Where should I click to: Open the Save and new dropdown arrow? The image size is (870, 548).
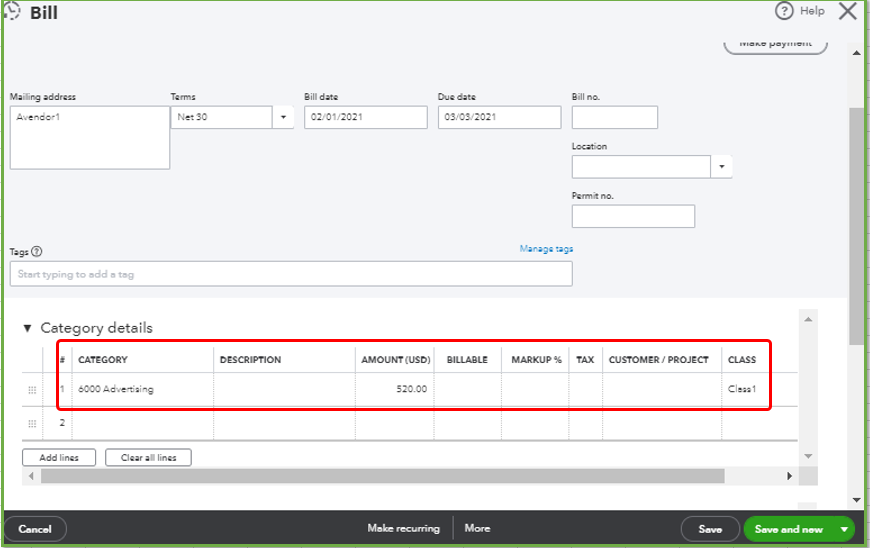click(844, 529)
